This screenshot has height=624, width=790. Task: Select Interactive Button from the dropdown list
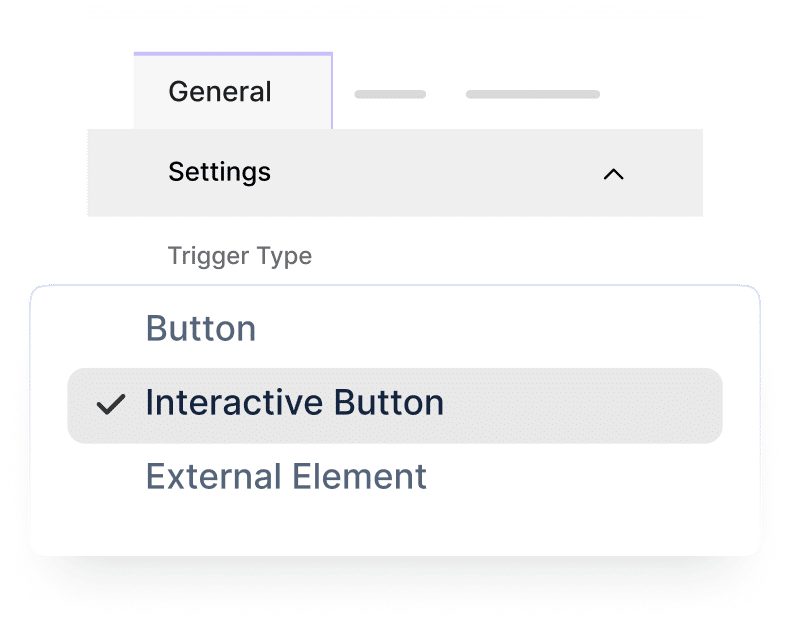294,403
